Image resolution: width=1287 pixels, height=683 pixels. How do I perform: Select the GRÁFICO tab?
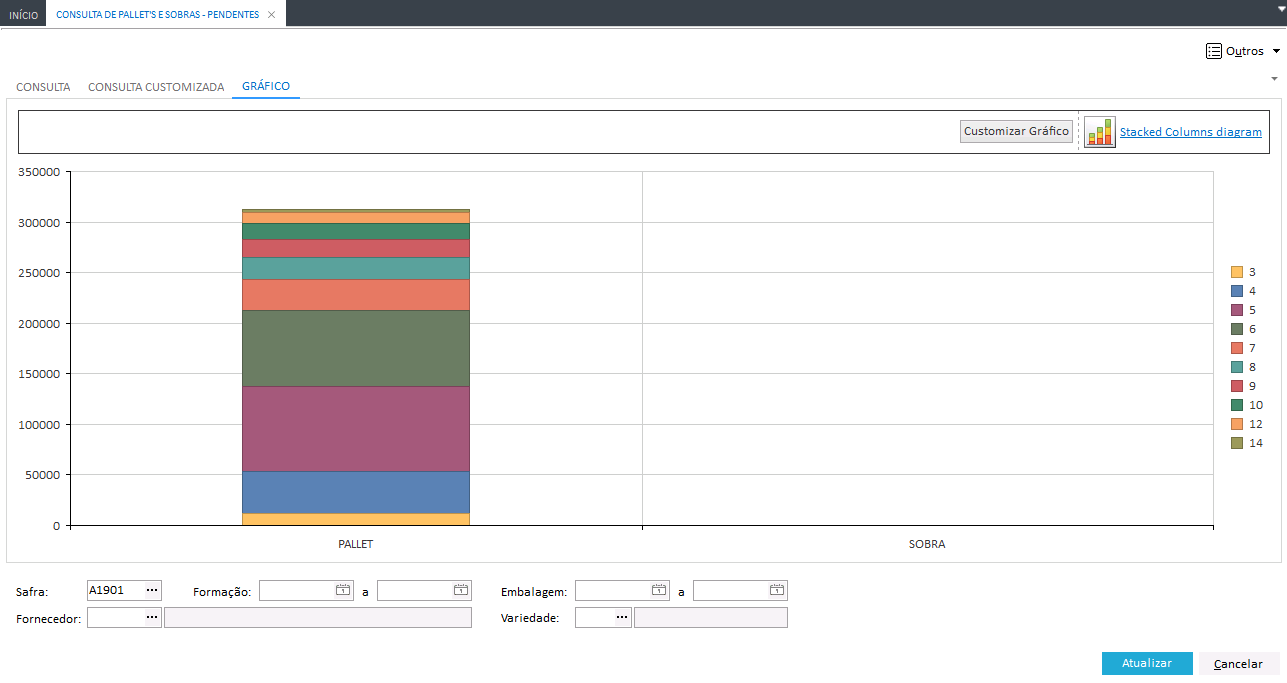266,86
